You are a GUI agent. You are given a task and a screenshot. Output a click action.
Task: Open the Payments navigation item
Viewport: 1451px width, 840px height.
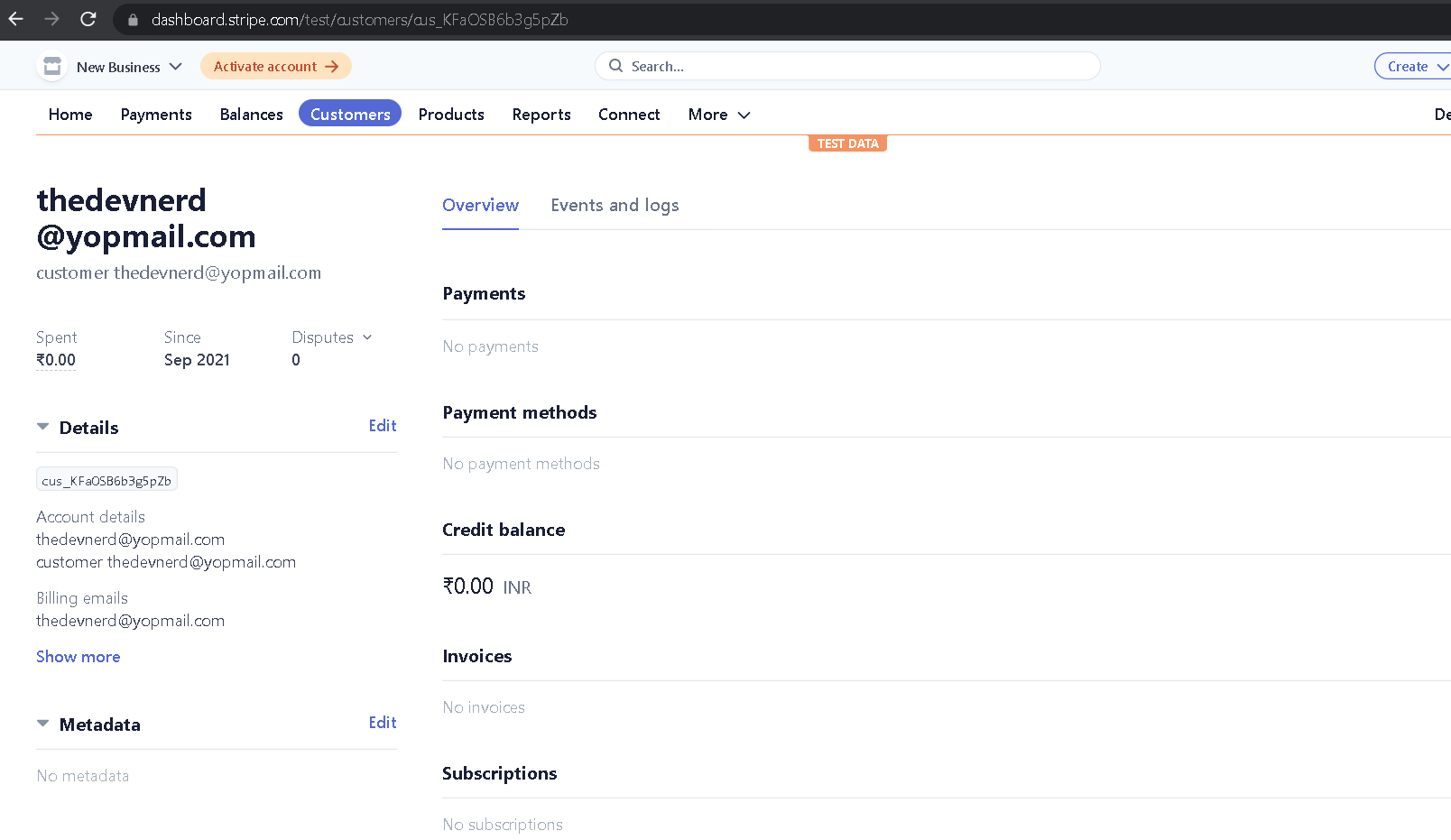click(x=156, y=115)
